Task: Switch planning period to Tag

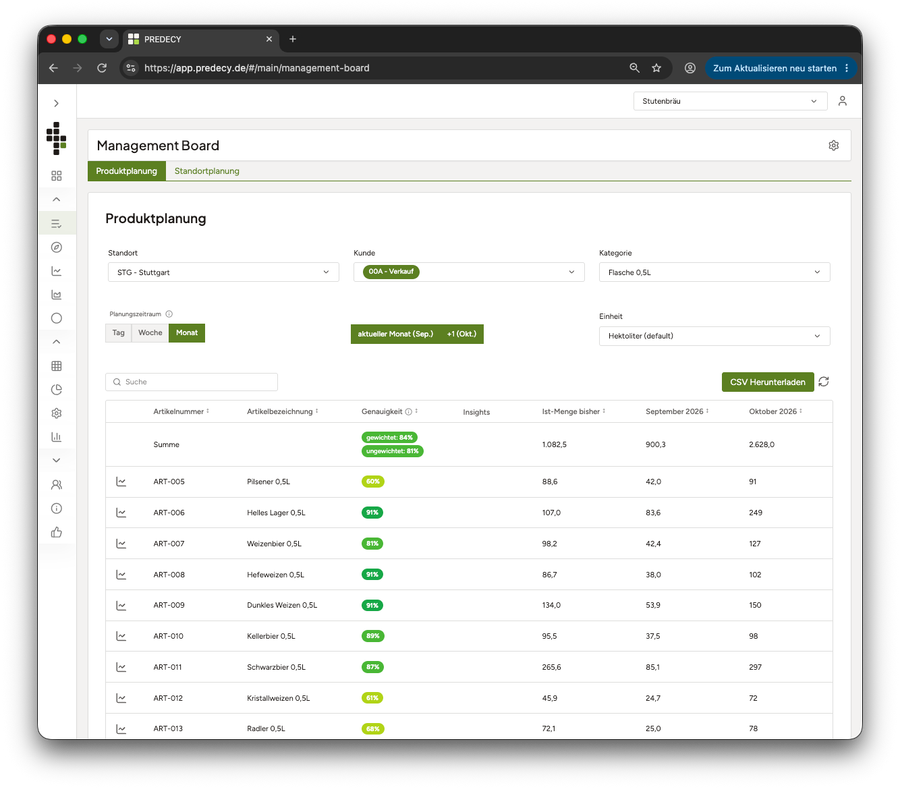Action: 118,333
